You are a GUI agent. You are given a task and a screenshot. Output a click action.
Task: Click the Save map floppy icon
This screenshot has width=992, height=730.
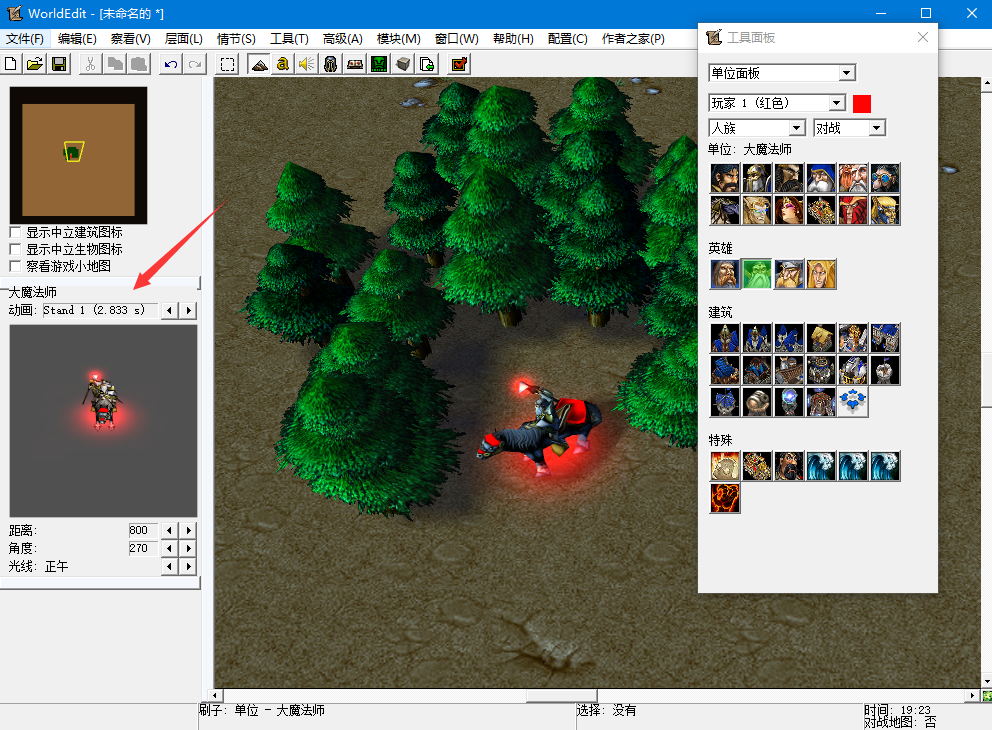click(x=59, y=64)
